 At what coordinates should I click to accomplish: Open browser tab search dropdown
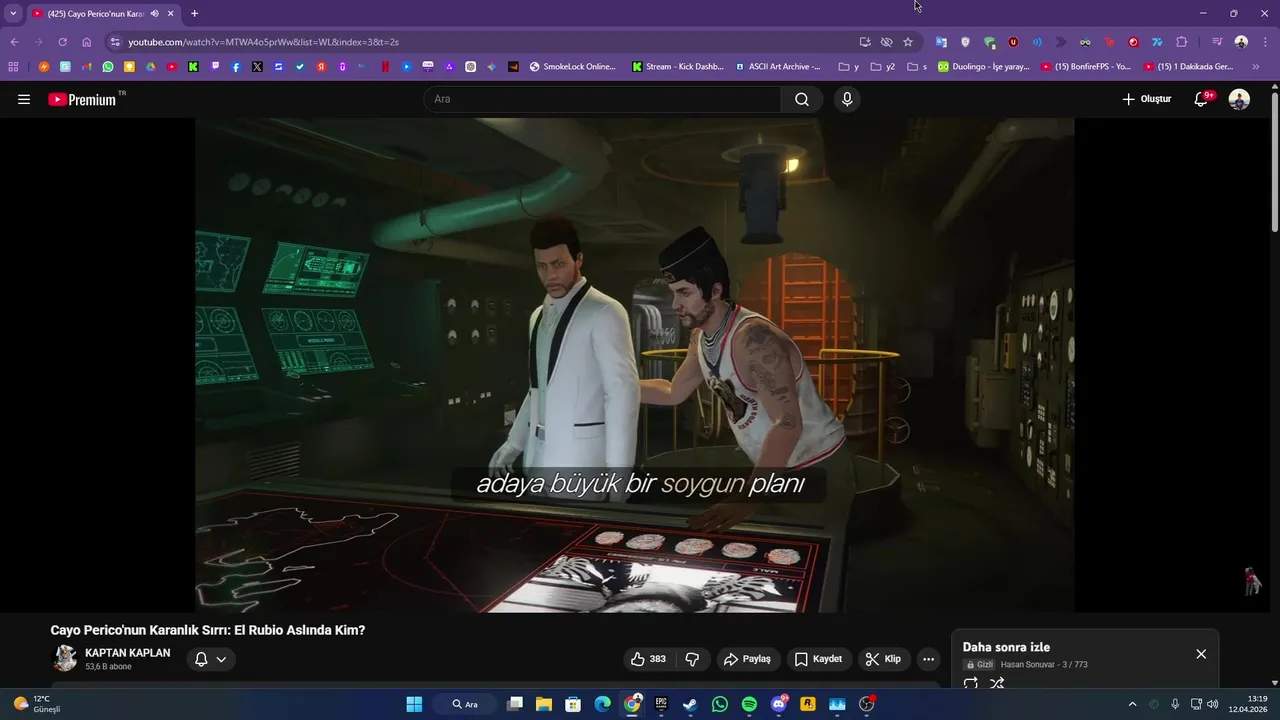pyautogui.click(x=13, y=14)
